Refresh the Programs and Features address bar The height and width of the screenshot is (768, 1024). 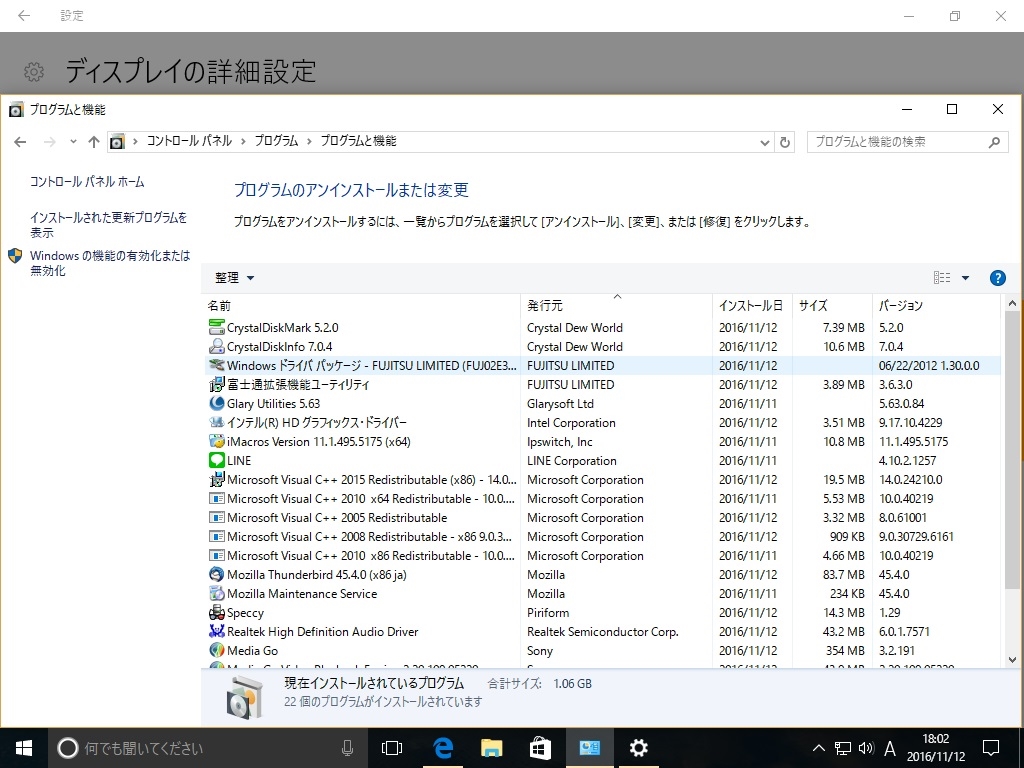tap(785, 142)
